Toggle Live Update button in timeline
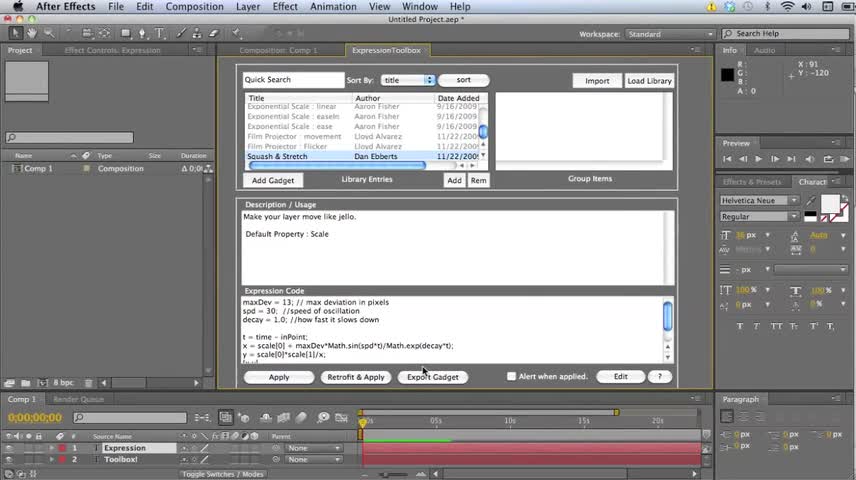The image size is (856, 480). click(x=225, y=418)
